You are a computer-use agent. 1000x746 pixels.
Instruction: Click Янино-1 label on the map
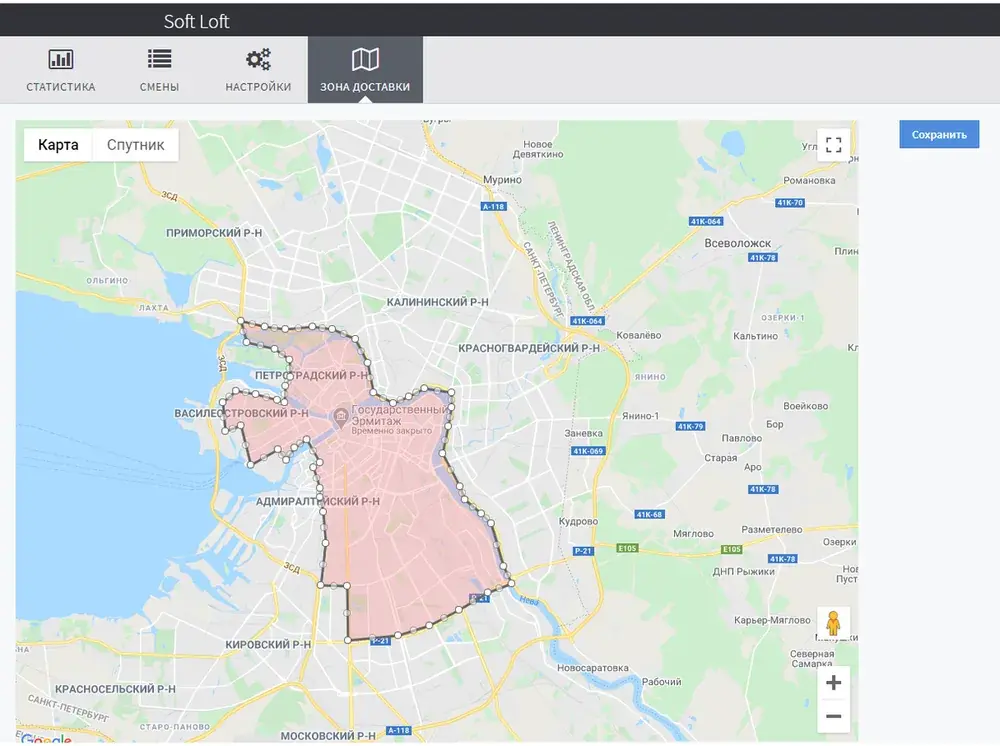pyautogui.click(x=640, y=416)
